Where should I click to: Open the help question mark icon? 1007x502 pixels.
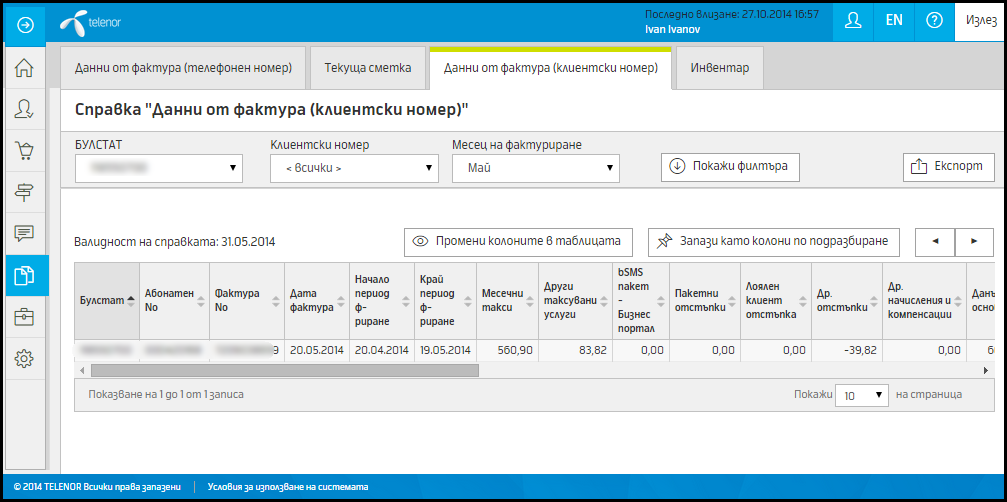934,21
